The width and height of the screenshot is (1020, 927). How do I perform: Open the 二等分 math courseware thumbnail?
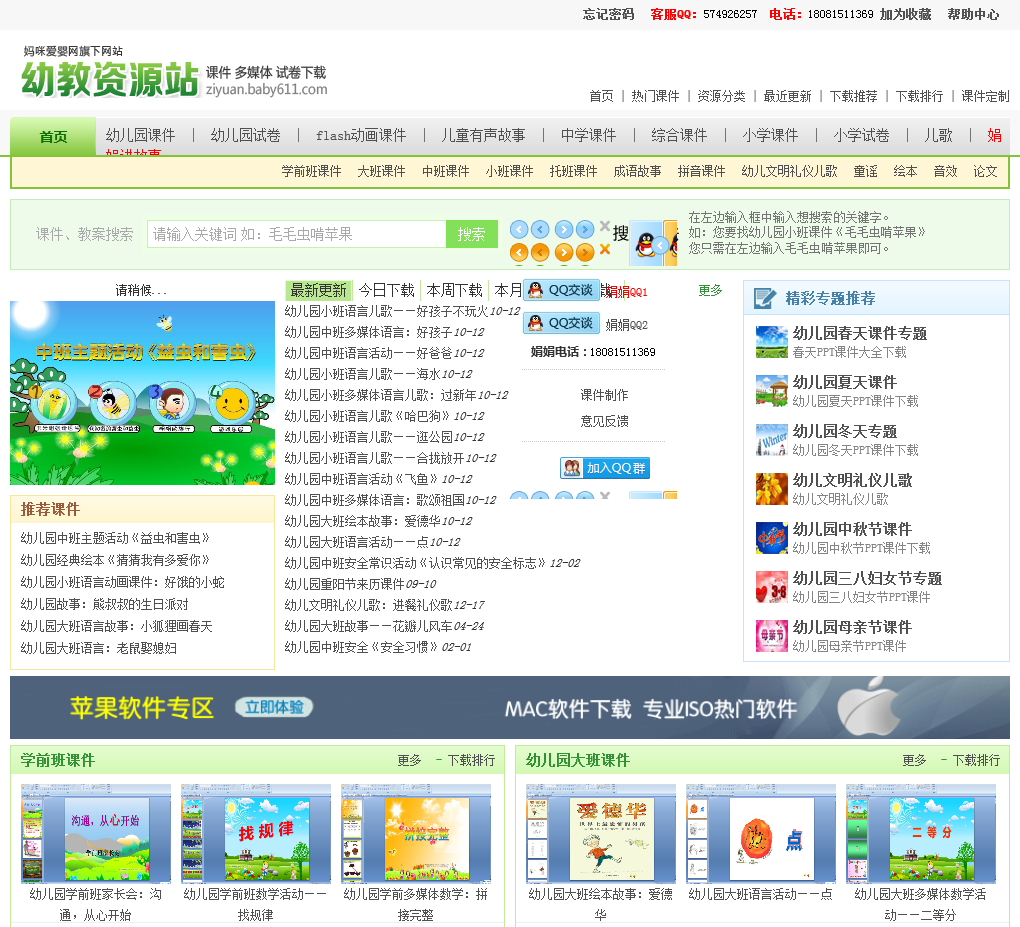921,833
